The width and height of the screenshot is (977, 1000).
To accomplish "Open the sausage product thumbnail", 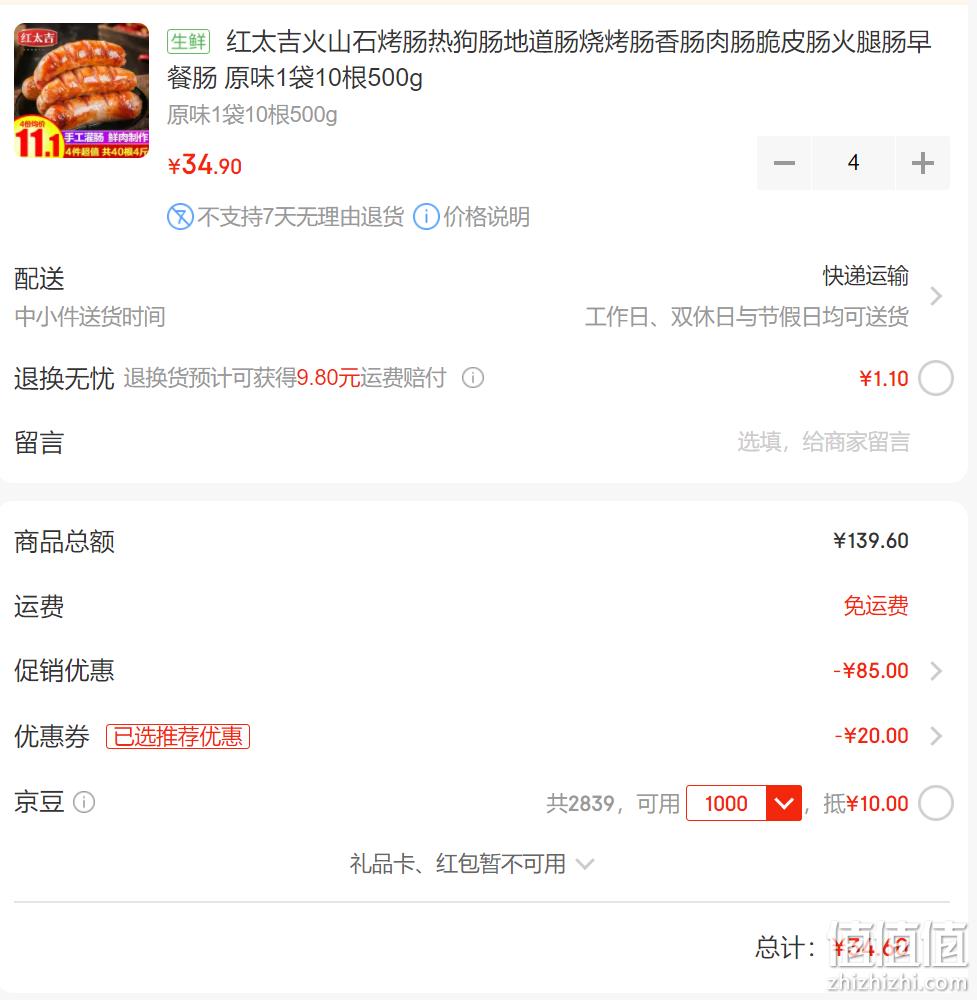I will point(82,90).
